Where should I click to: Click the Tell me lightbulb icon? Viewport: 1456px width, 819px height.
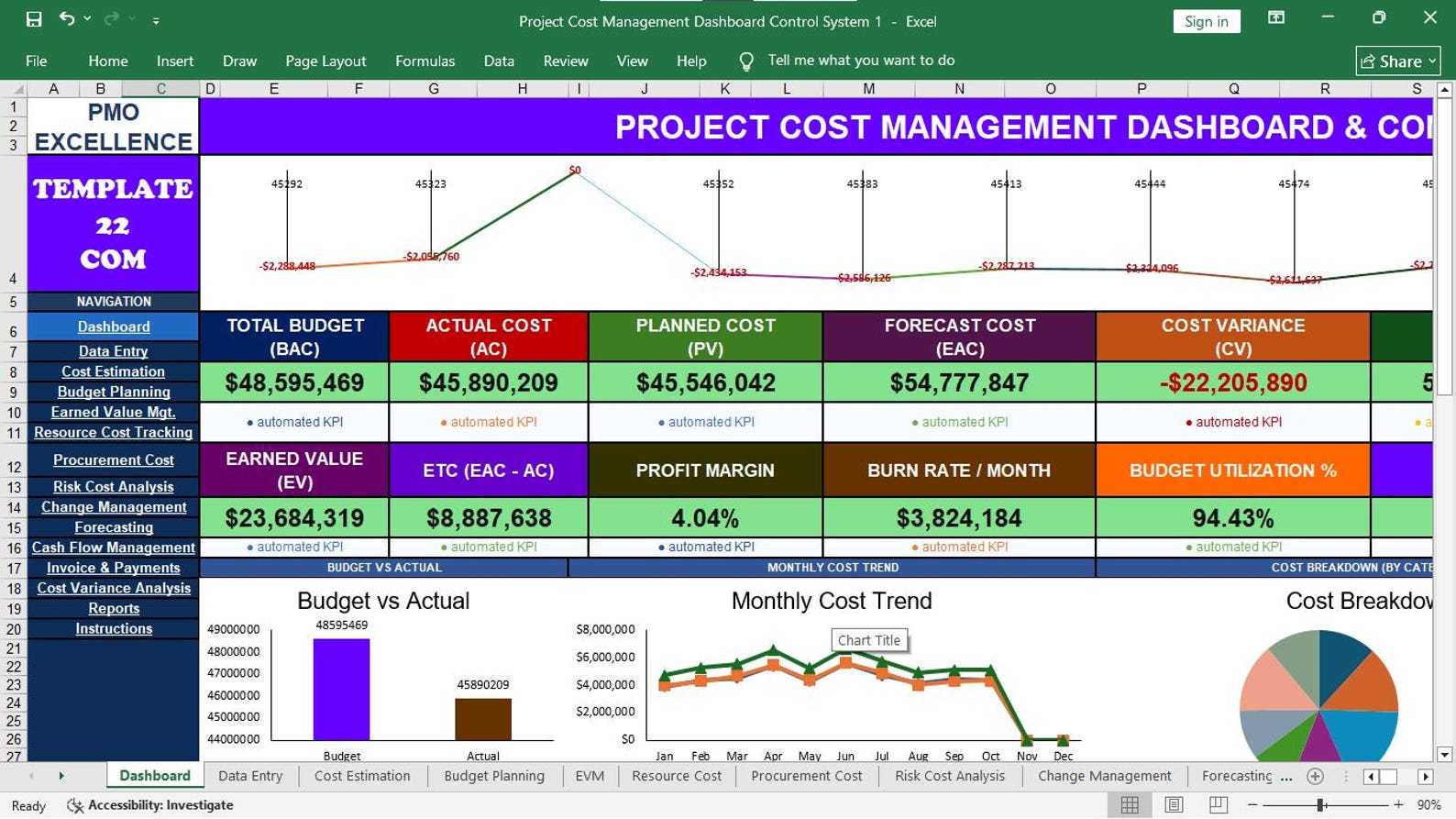point(746,61)
